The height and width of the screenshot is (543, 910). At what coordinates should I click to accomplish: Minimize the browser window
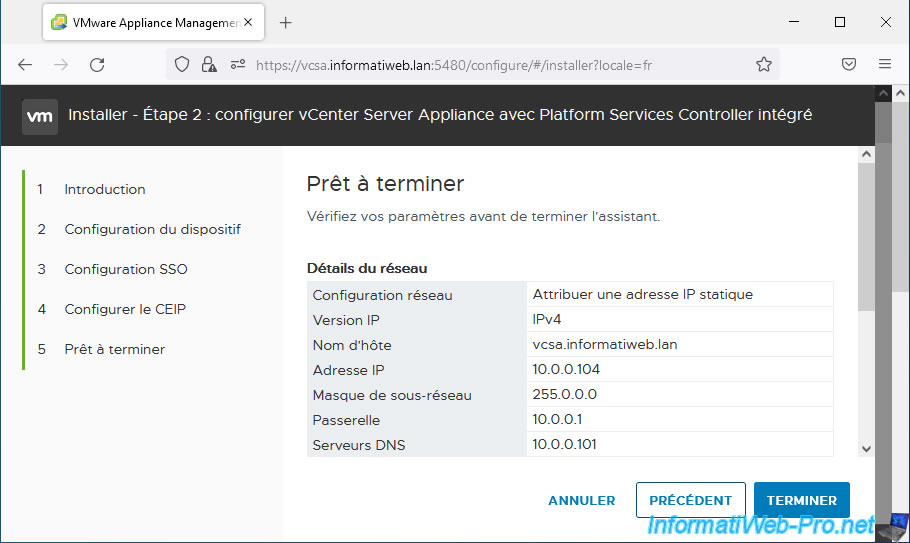coord(794,22)
